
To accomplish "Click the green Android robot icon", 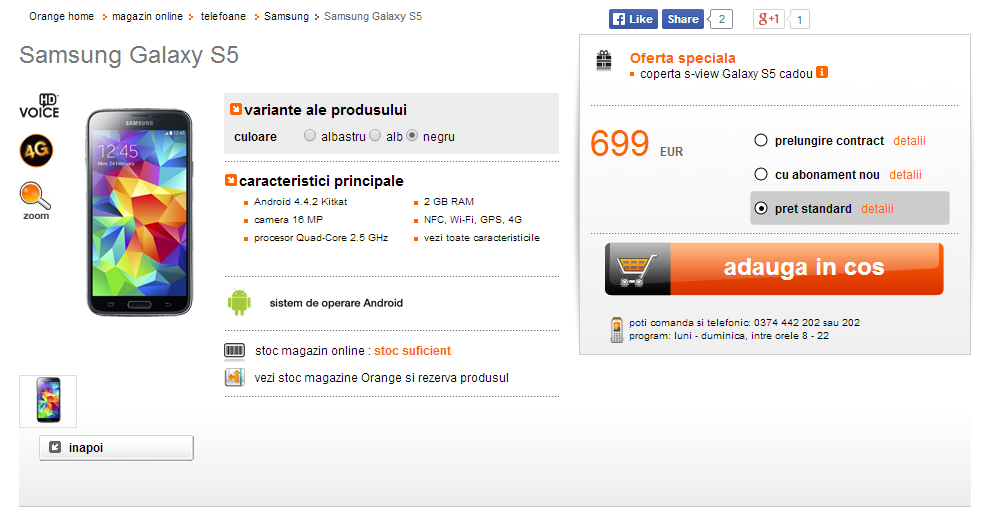I will [x=239, y=302].
